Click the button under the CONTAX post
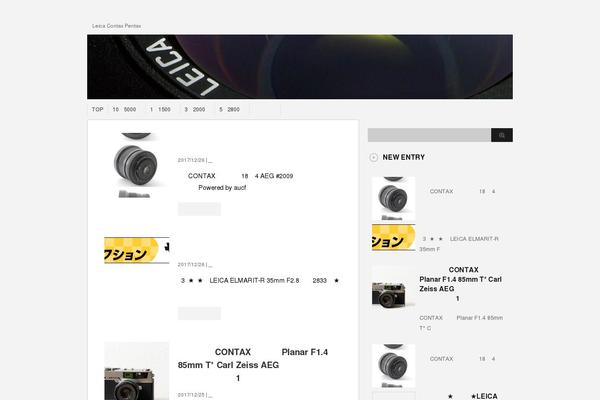600x400 pixels. tap(199, 209)
